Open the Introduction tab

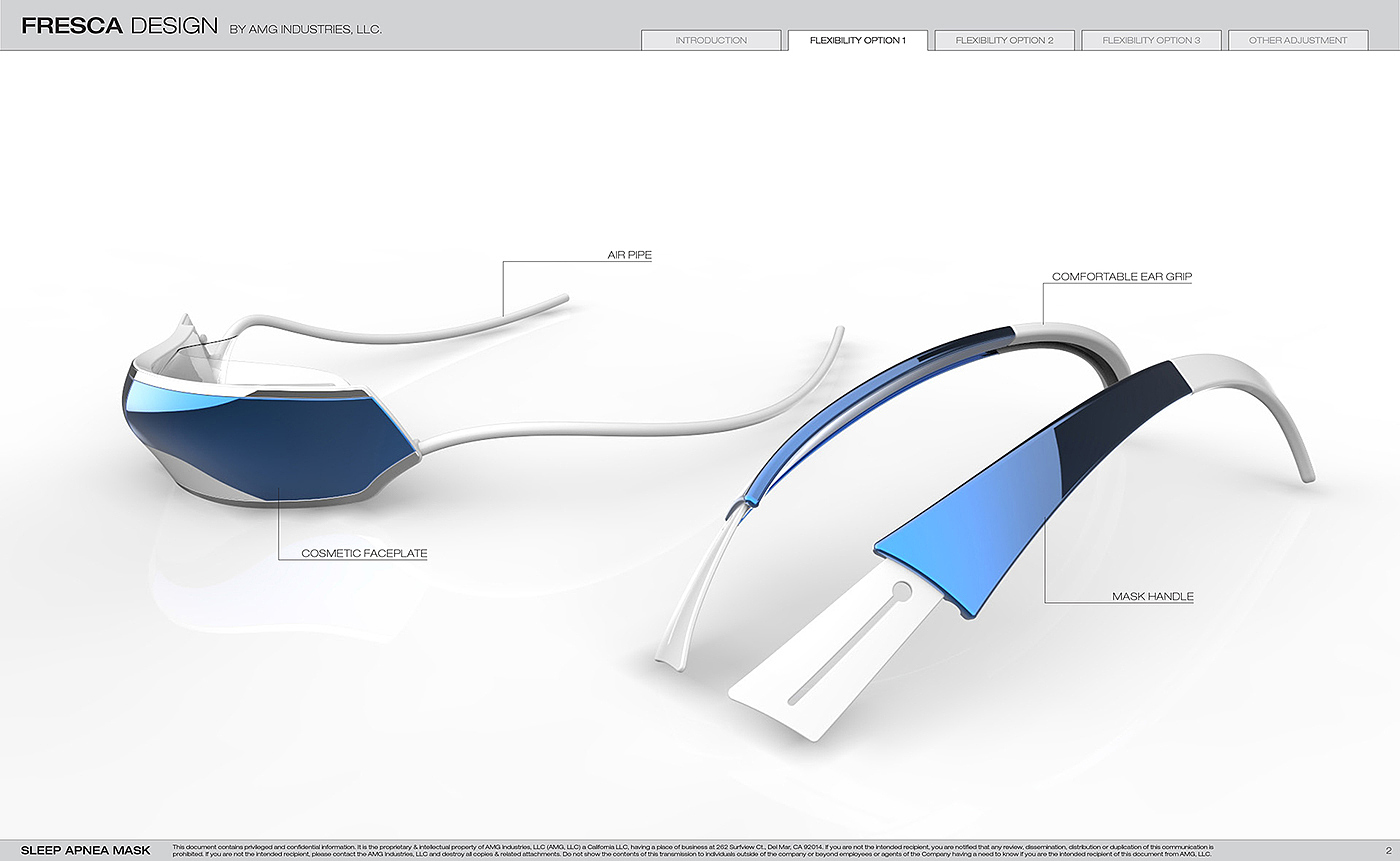tap(711, 41)
